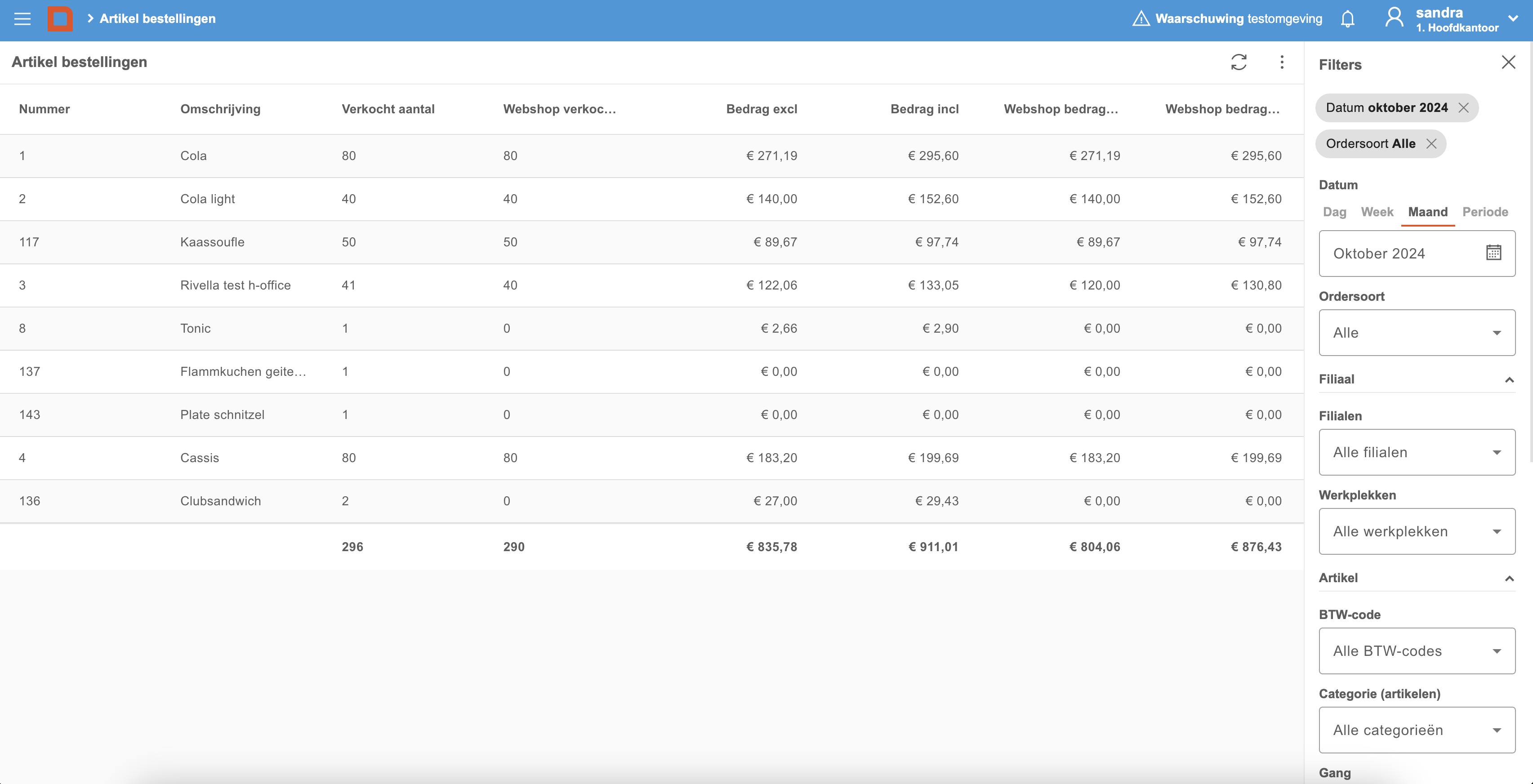Remove the Datum oktober 2024 filter chip

pos(1463,108)
